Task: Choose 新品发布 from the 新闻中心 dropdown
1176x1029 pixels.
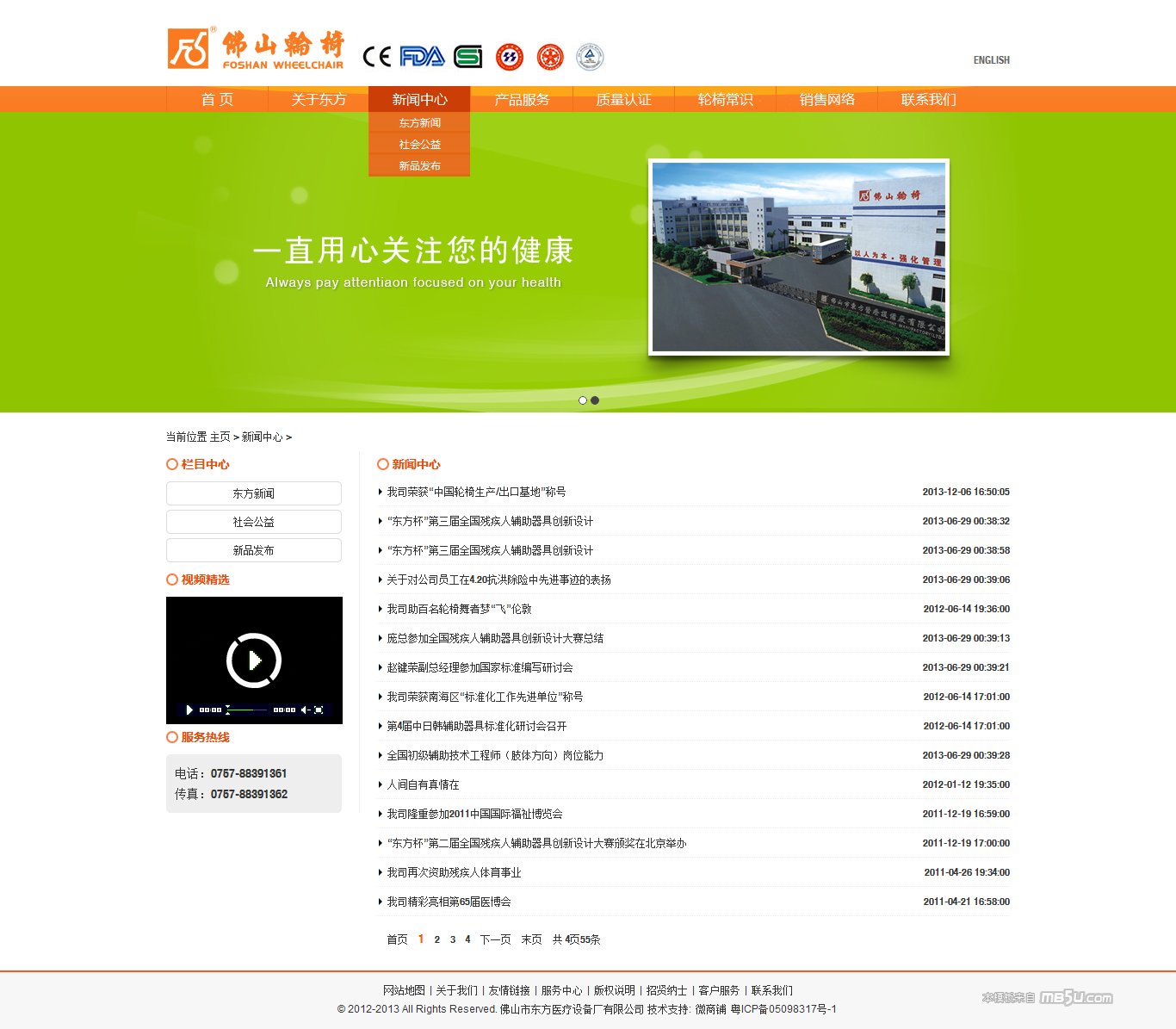Action: [x=419, y=166]
